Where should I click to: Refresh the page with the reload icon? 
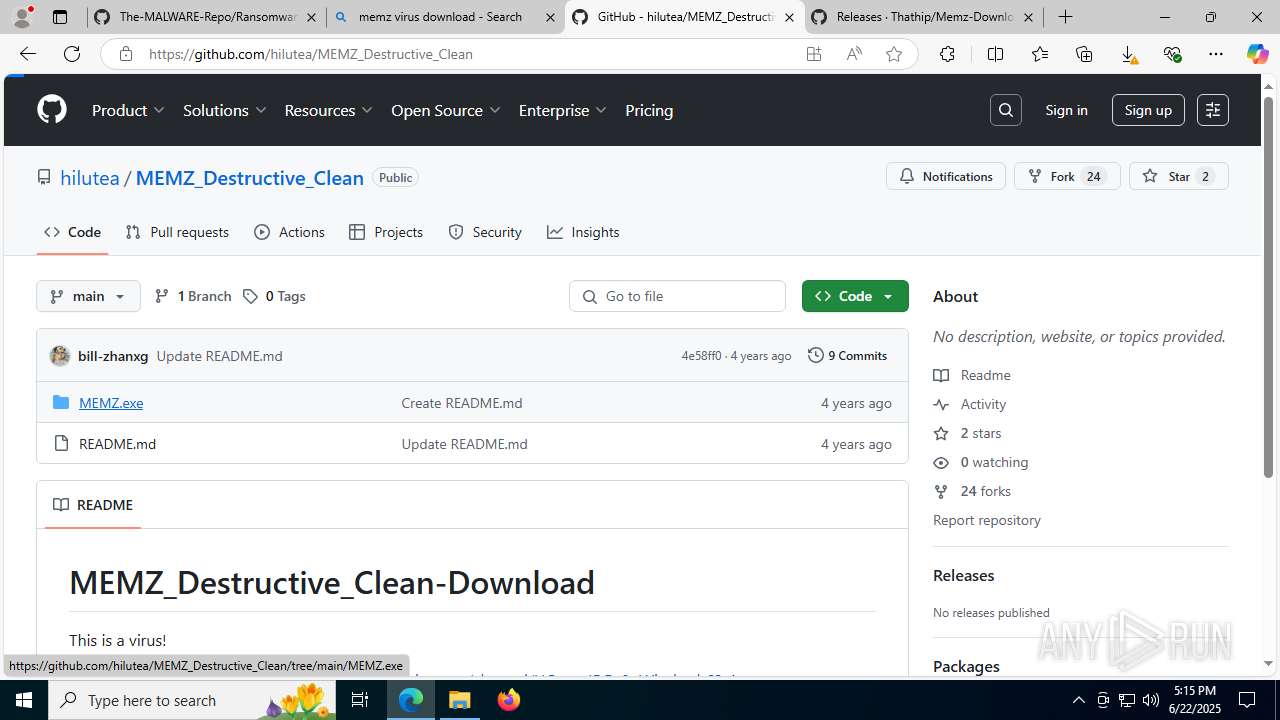pos(72,54)
